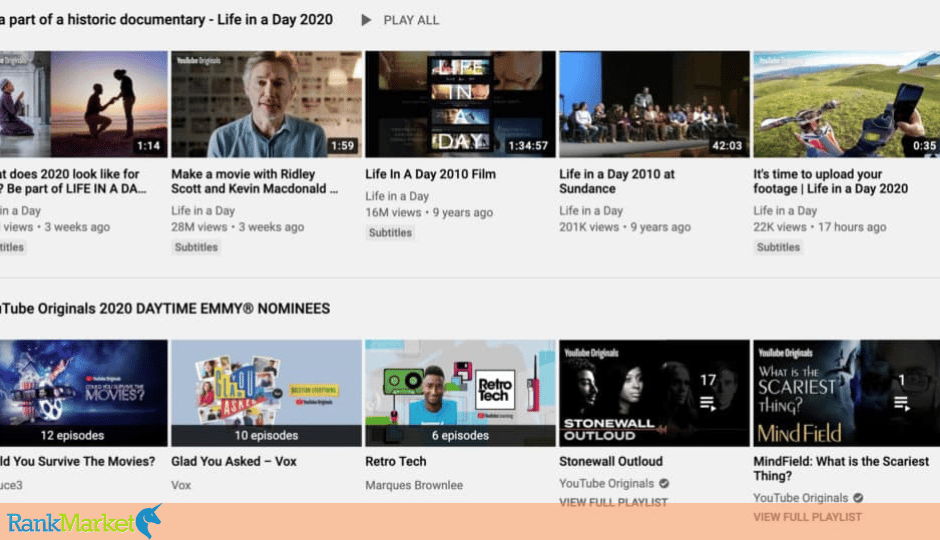Open the Stonewall Outloud playlist thumbnail
Screen dimensions: 940x540
pyautogui.click(x=654, y=393)
